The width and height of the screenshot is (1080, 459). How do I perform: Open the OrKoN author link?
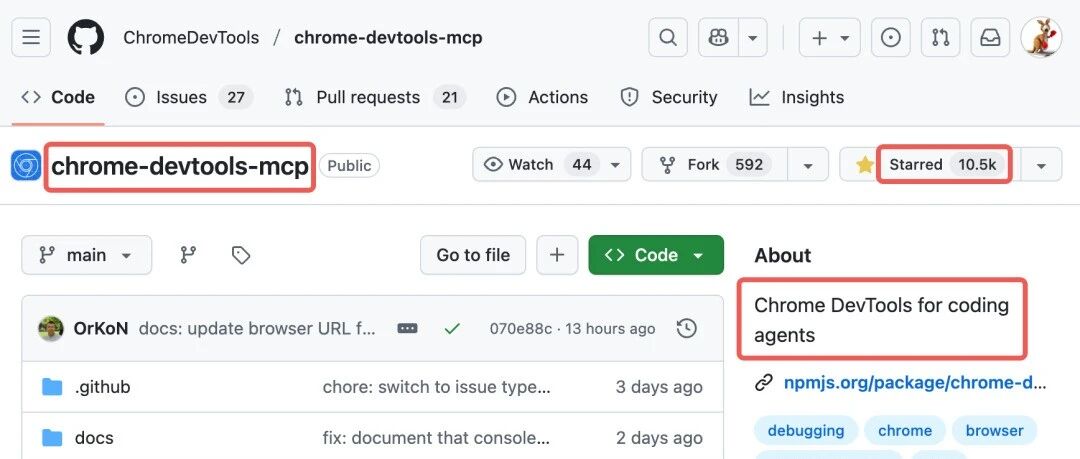[101, 329]
